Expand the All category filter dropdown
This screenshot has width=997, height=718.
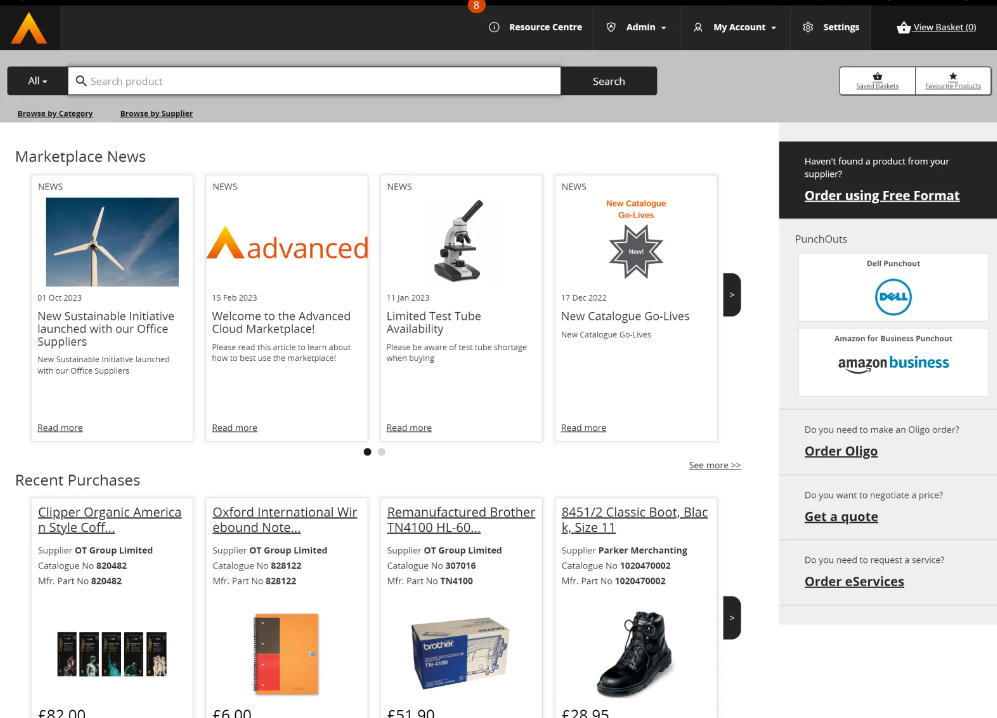(x=37, y=80)
